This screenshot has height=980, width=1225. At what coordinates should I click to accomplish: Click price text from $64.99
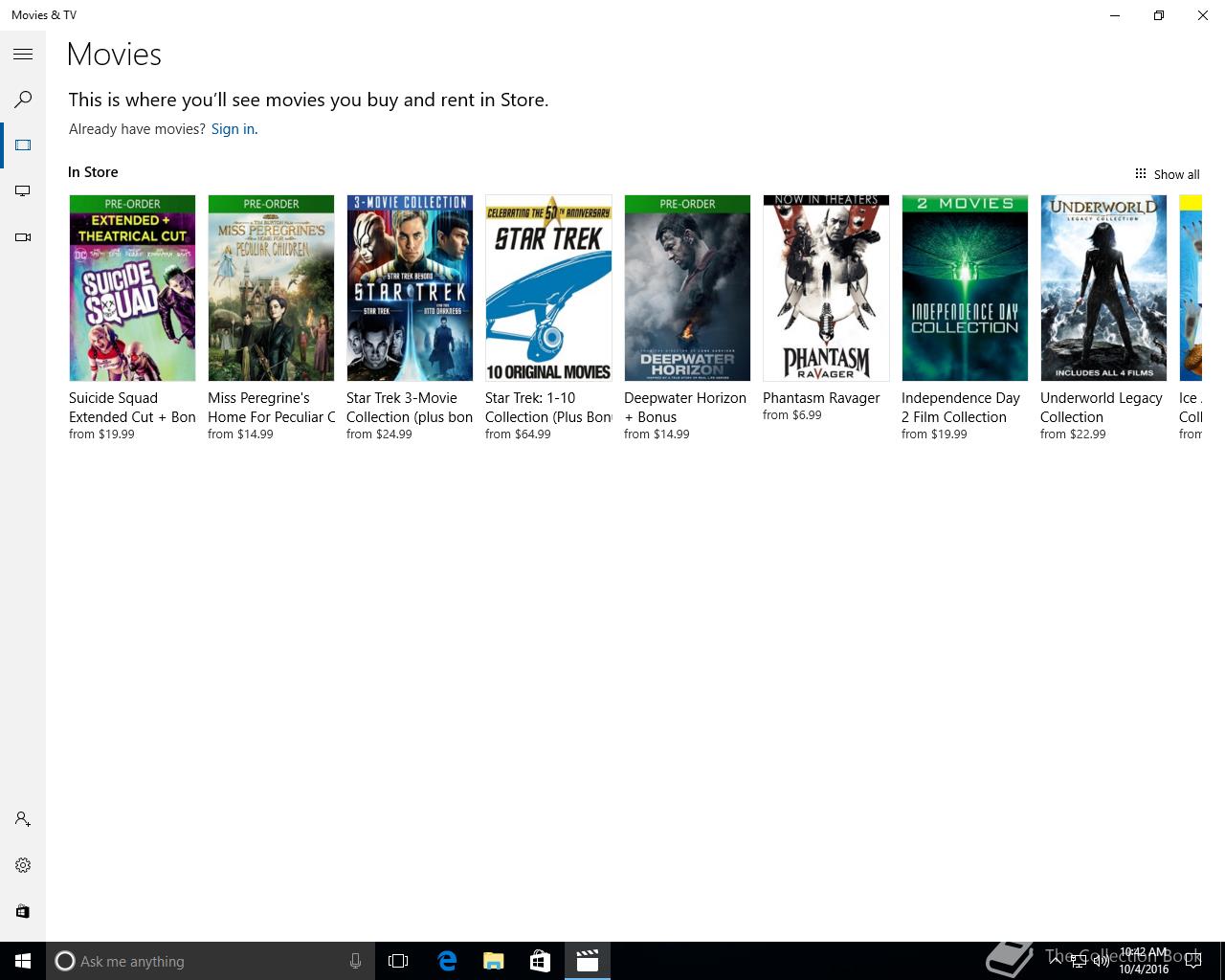(518, 434)
